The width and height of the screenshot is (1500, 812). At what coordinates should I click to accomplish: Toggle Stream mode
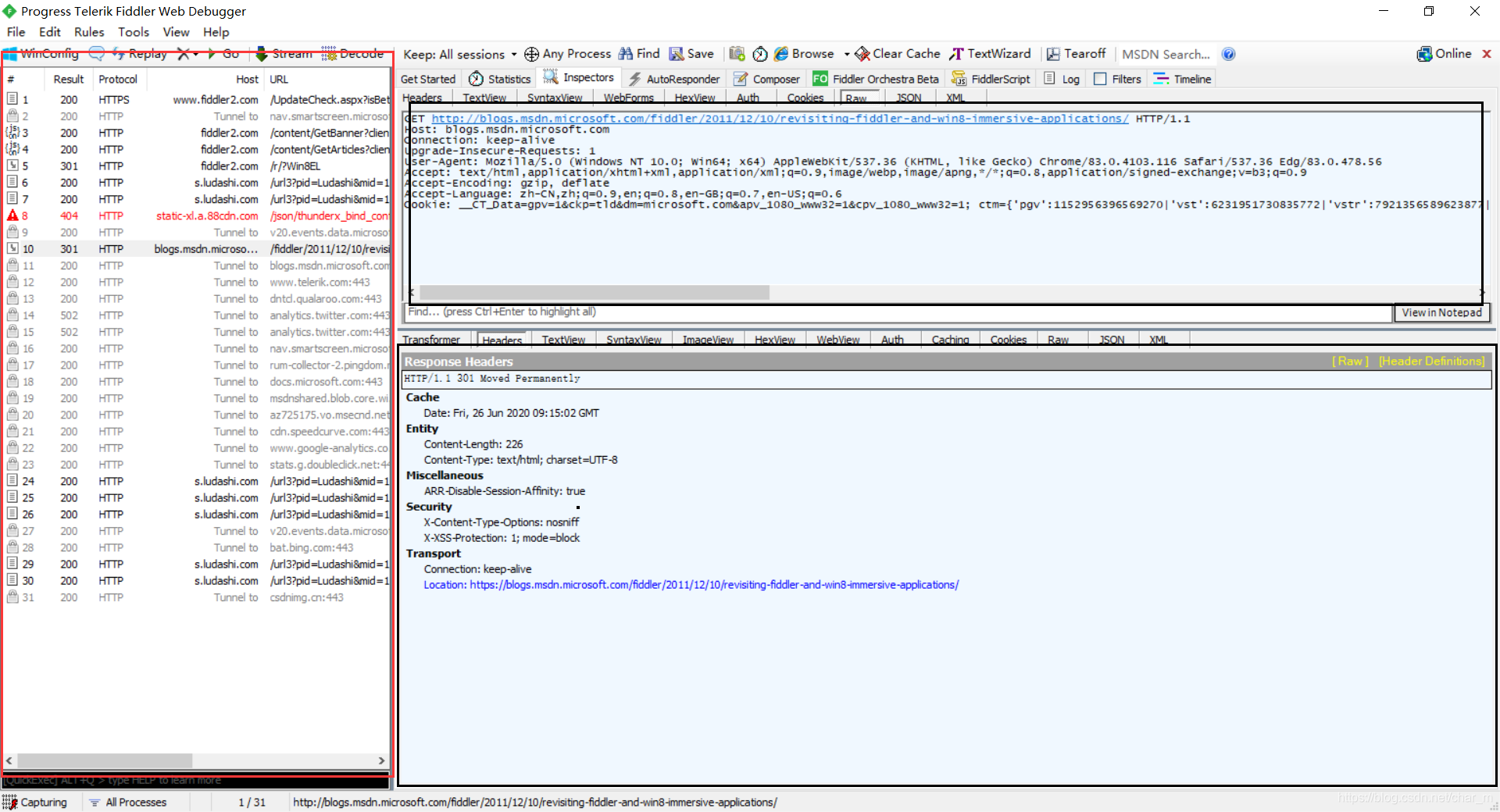click(284, 54)
